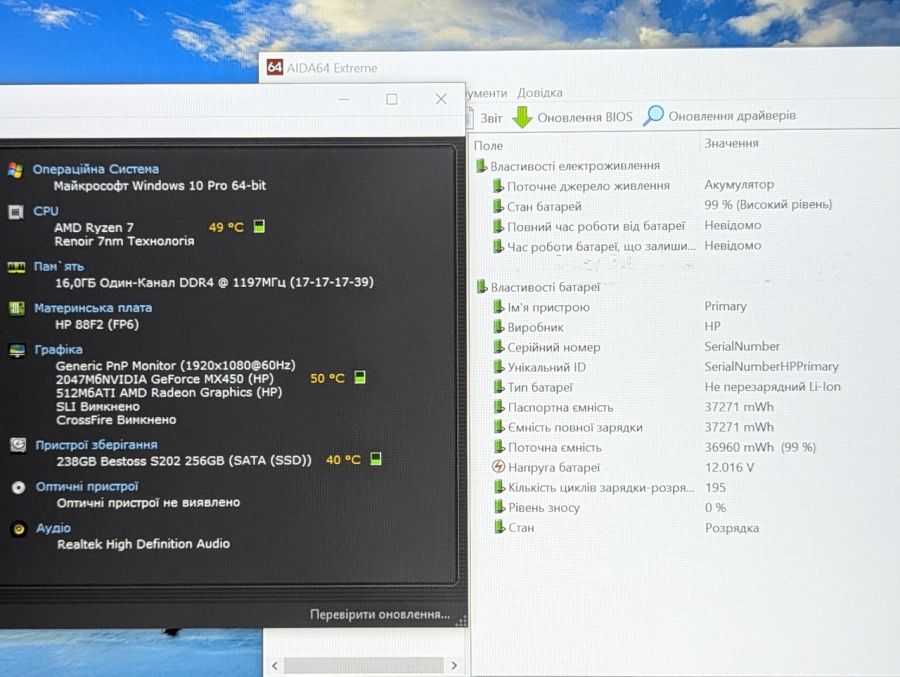Click the disc icon beside Оптичні пристрої
Image resolution: width=900 pixels, height=677 pixels.
tap(18, 488)
